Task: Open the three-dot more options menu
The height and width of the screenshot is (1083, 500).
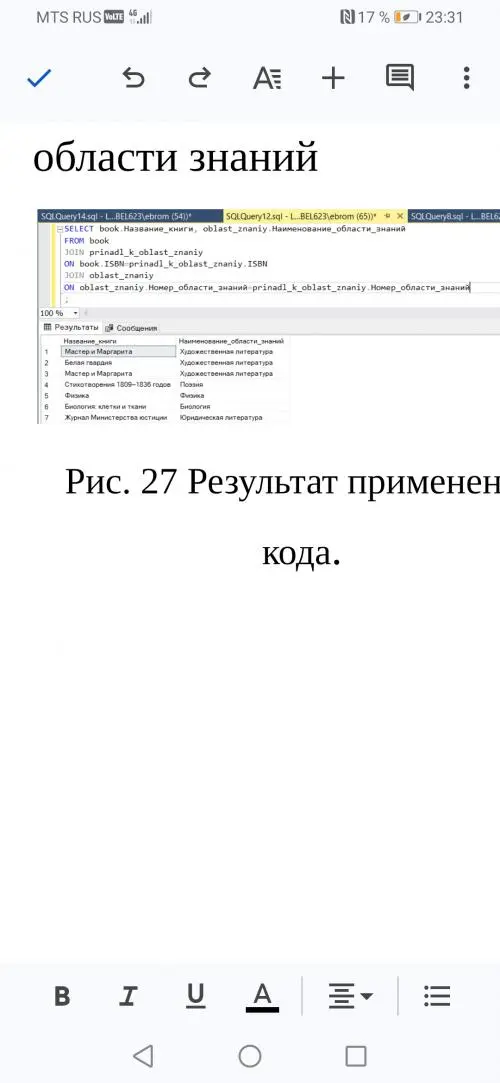Action: pos(467,79)
